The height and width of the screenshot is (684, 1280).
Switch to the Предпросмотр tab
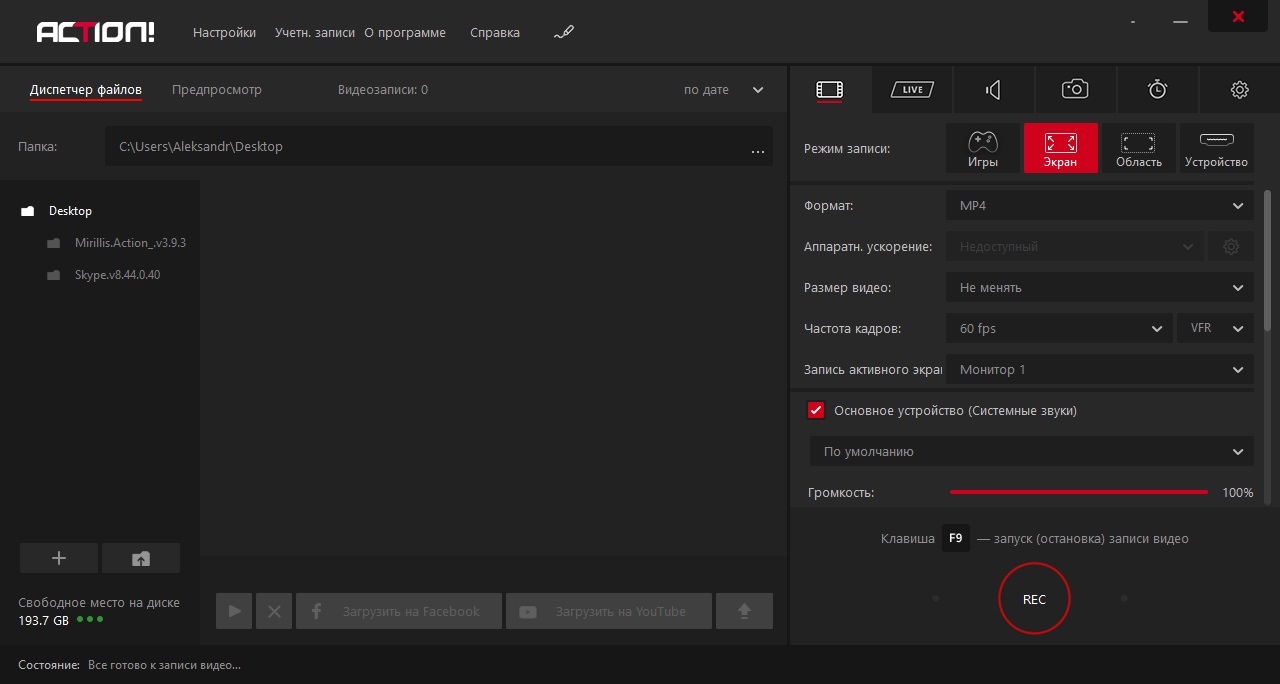pos(216,90)
